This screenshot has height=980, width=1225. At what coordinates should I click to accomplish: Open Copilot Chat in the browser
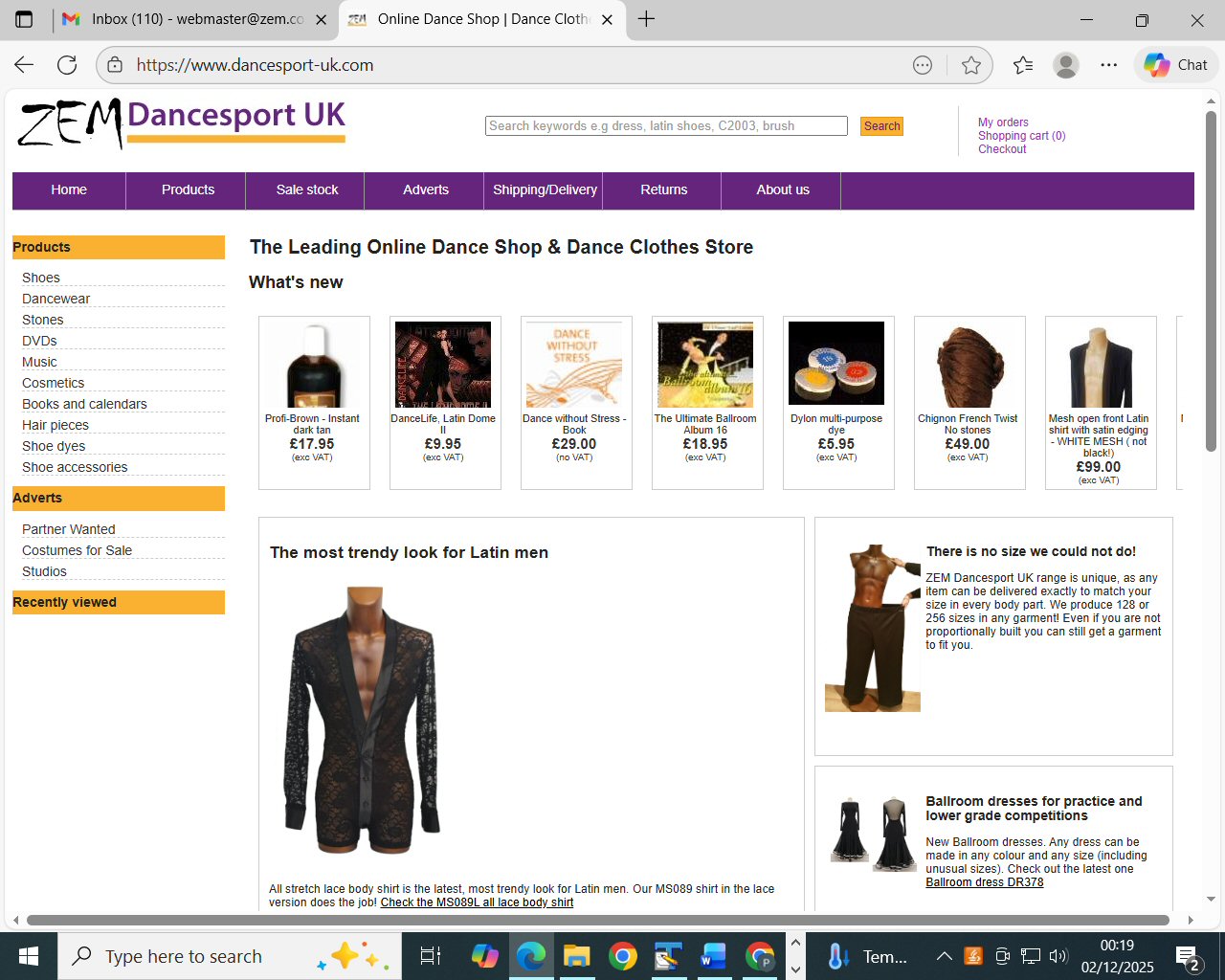[x=1175, y=65]
